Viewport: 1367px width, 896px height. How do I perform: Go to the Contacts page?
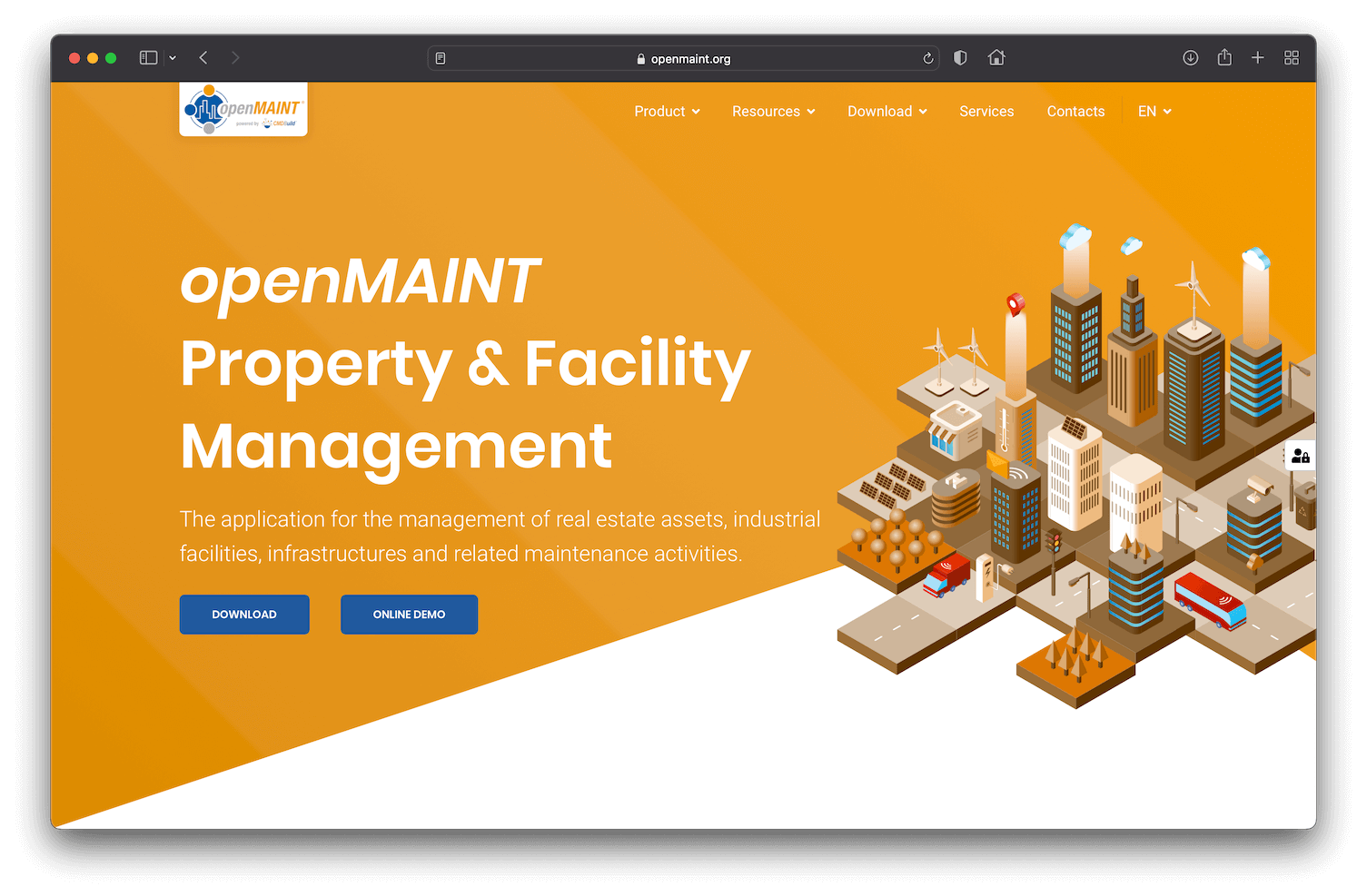1075,111
